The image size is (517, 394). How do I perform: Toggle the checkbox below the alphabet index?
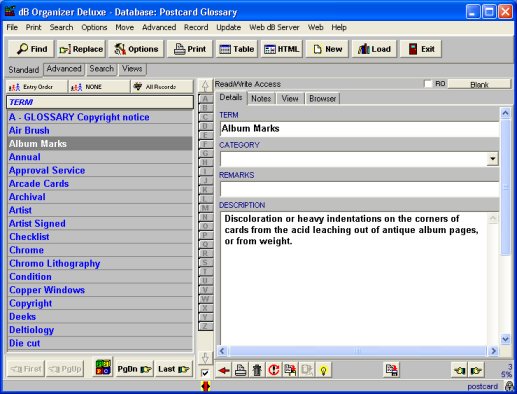(x=205, y=373)
